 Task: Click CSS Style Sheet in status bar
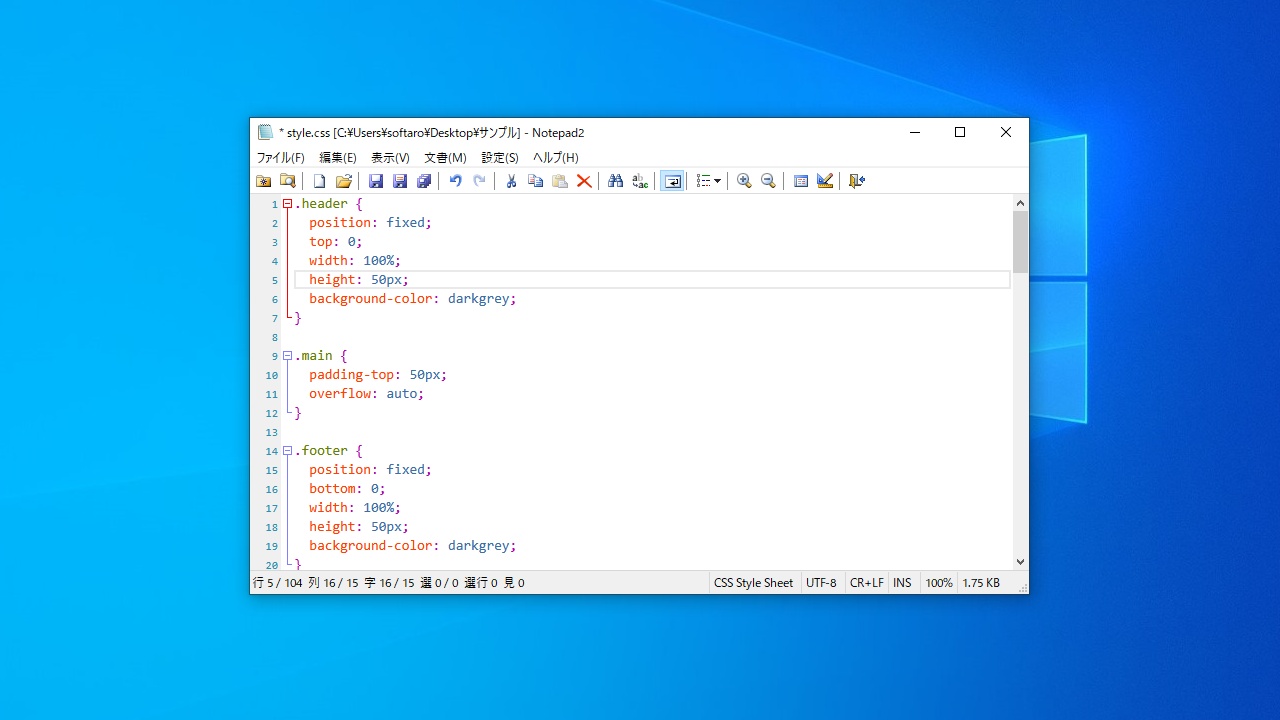click(753, 583)
